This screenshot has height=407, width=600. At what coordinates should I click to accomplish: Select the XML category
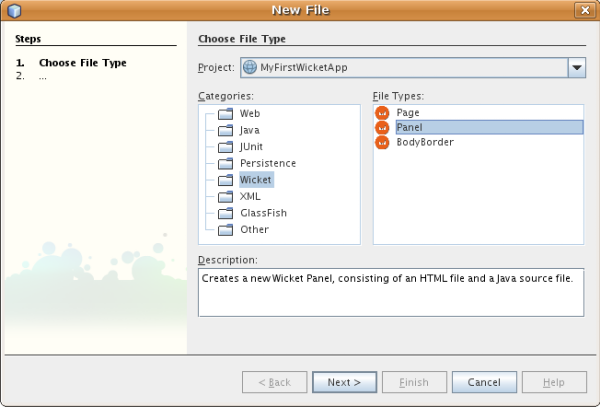(250, 196)
